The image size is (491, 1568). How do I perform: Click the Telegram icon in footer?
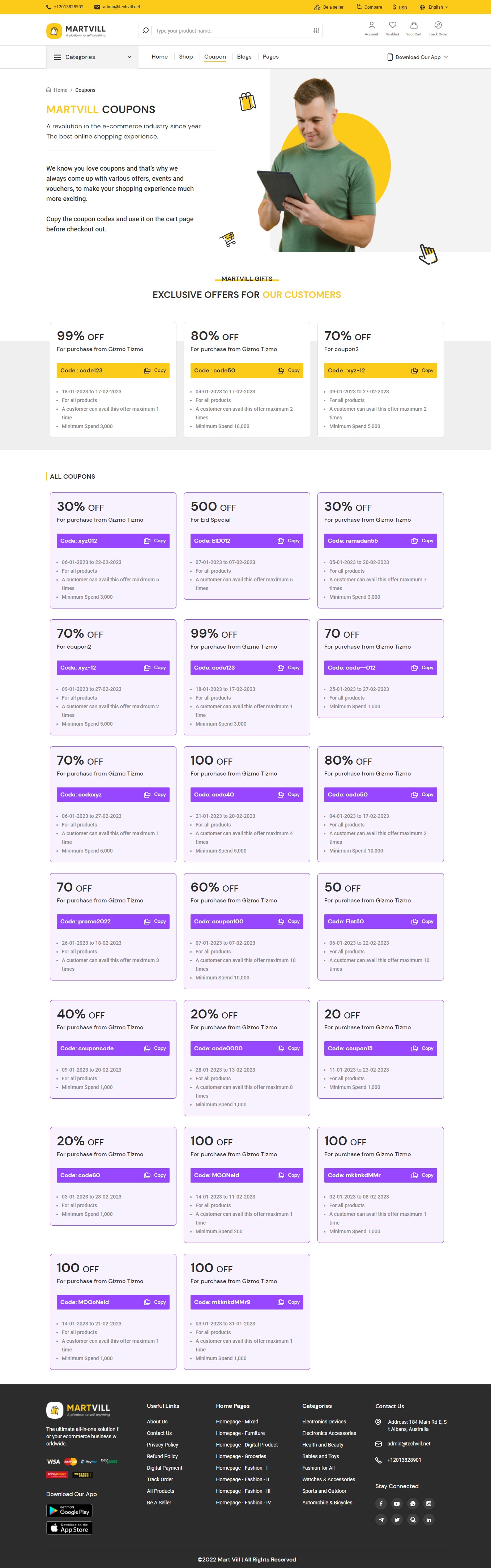click(381, 1519)
